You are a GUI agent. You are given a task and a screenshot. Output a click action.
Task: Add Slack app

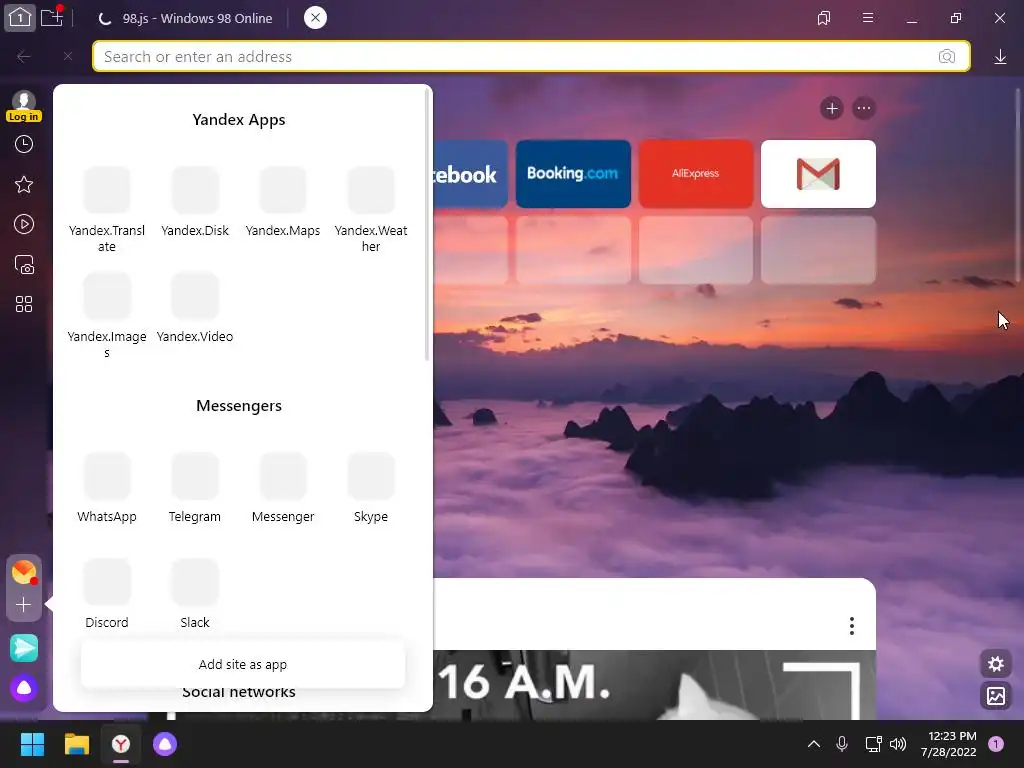click(x=195, y=594)
